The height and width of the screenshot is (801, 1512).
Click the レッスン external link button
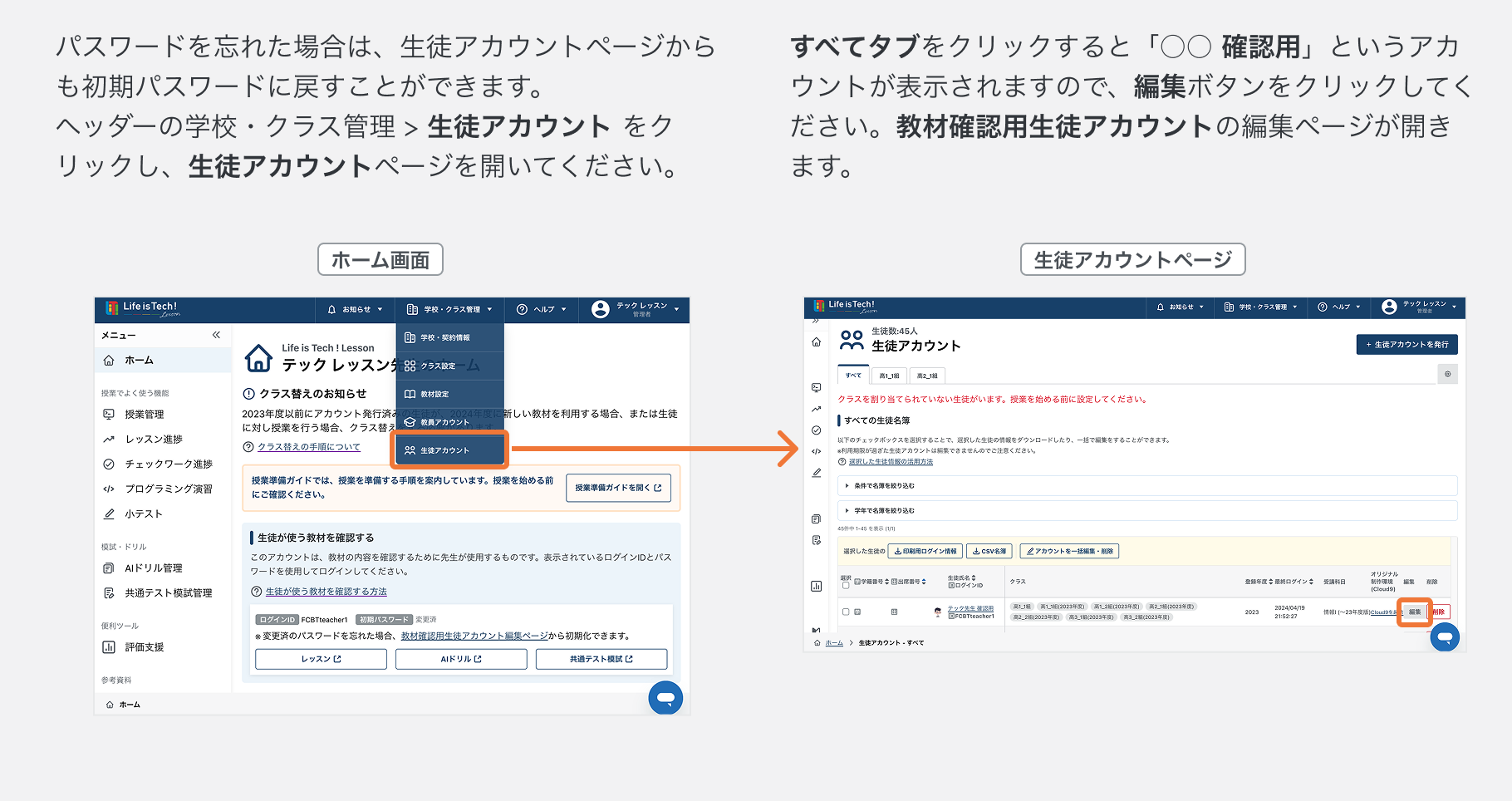[321, 659]
